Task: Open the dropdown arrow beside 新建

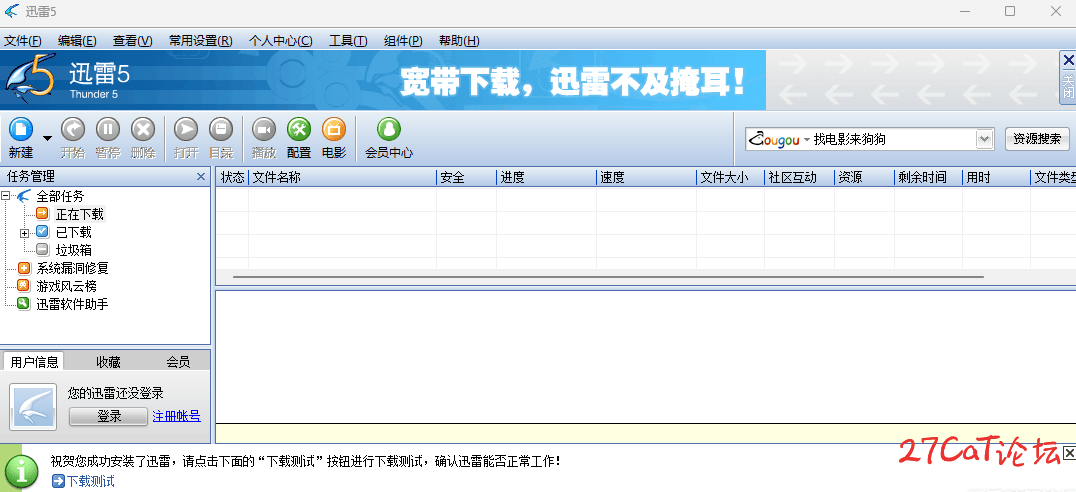Action: pyautogui.click(x=47, y=138)
